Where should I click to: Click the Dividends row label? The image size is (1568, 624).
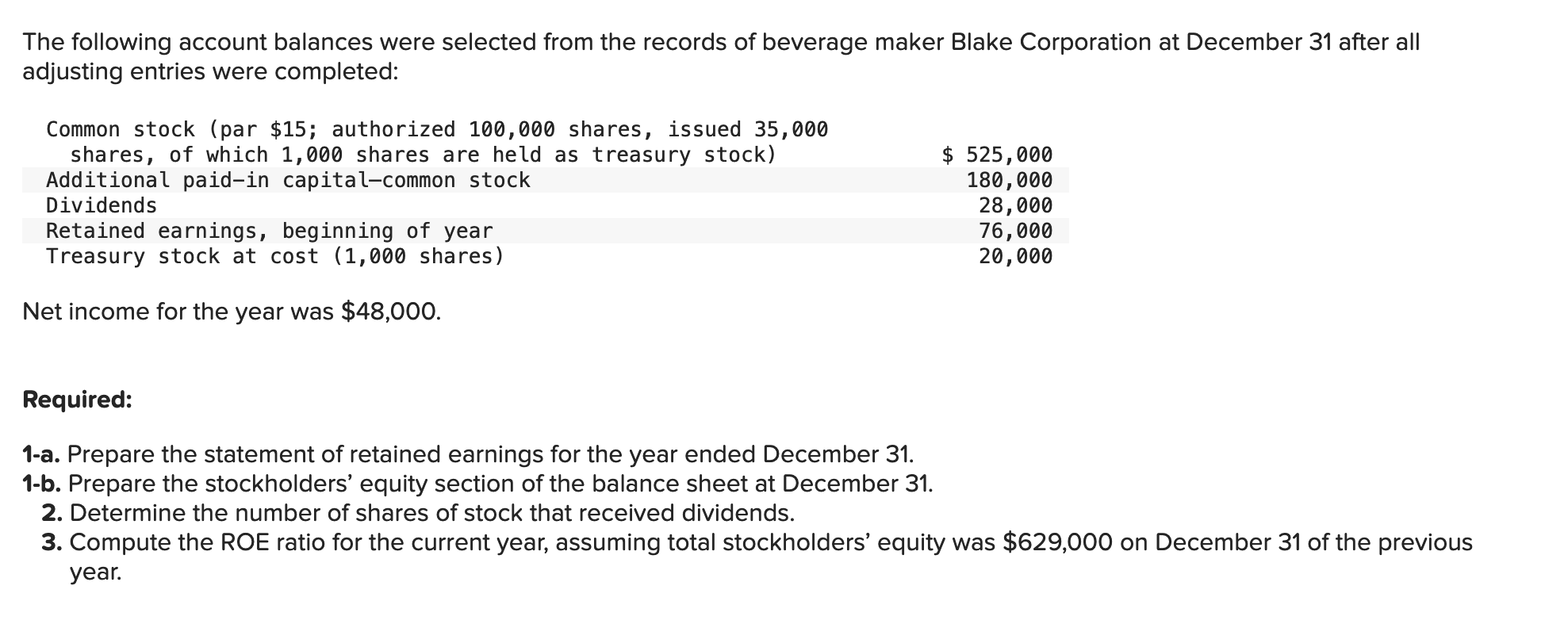tap(102, 205)
